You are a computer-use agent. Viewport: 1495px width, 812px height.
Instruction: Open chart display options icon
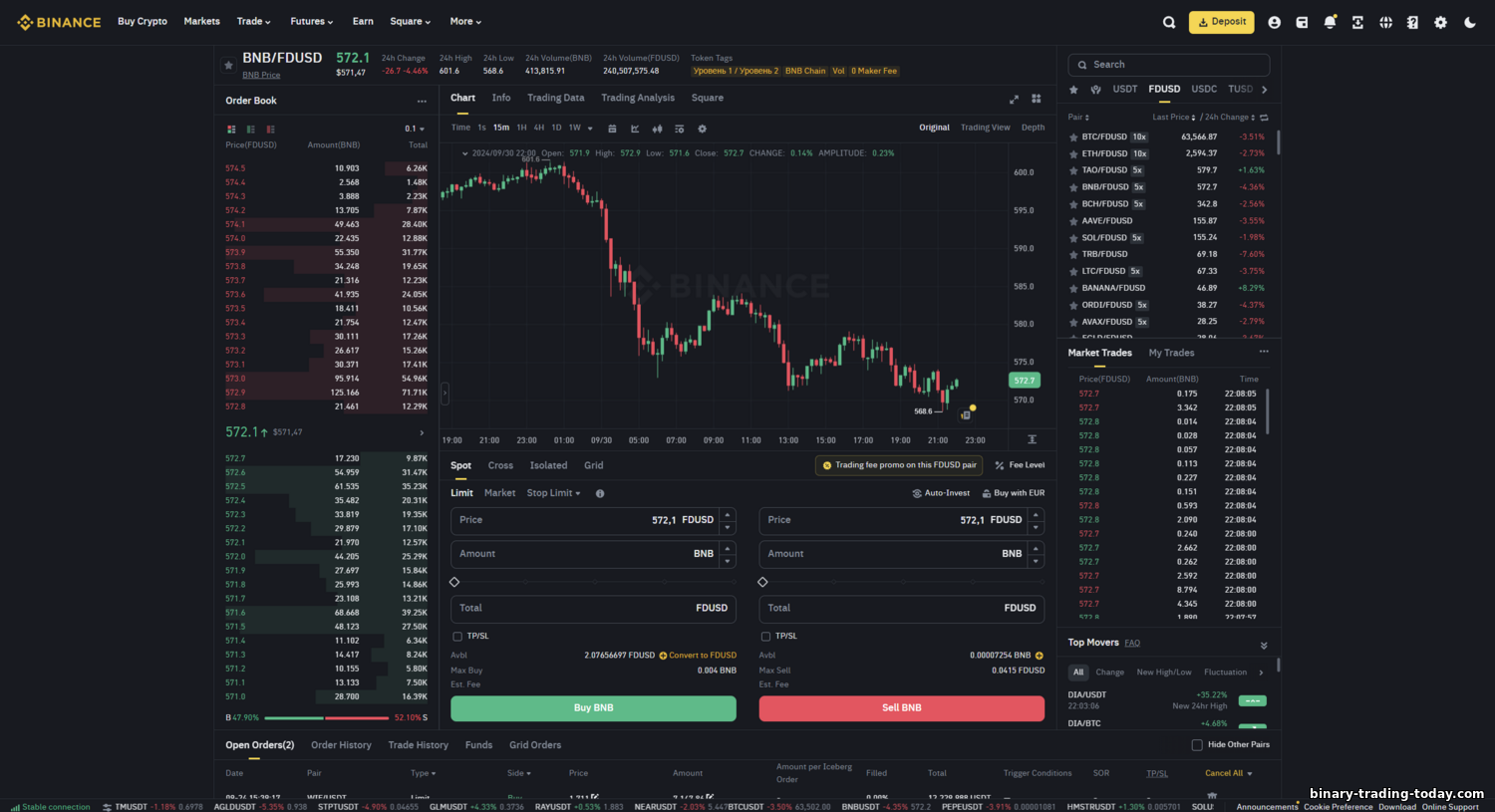[x=679, y=129]
